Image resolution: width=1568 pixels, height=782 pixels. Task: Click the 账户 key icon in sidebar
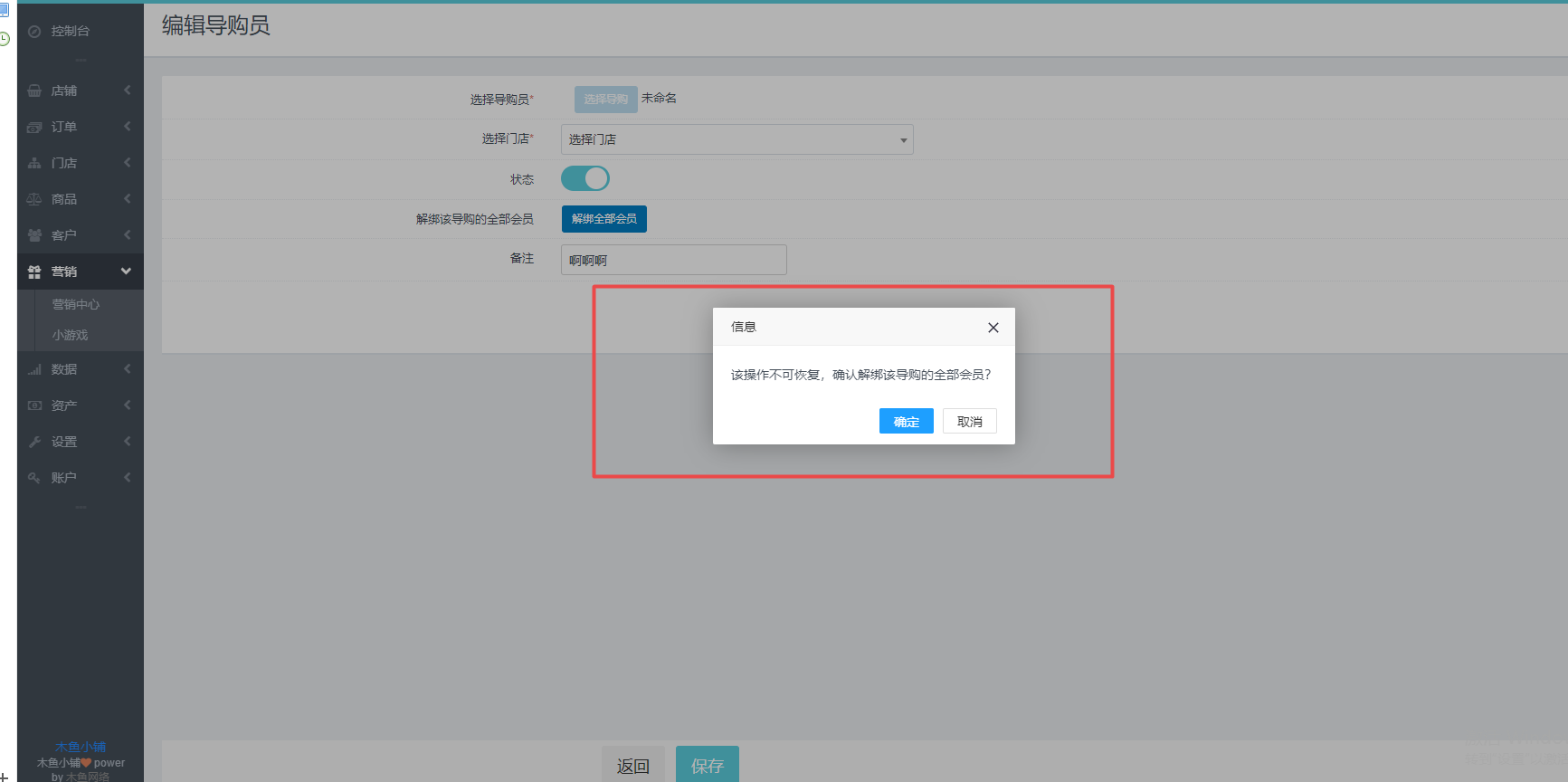click(34, 478)
